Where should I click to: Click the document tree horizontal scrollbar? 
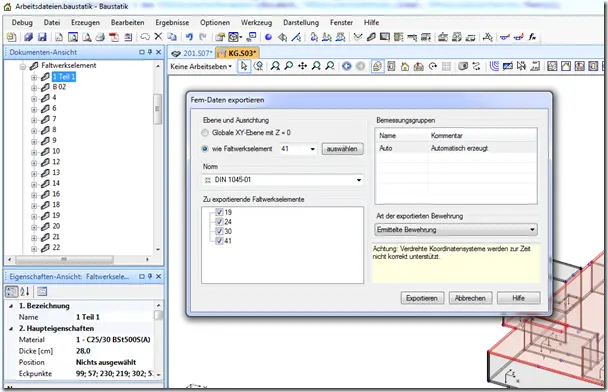(x=65, y=259)
